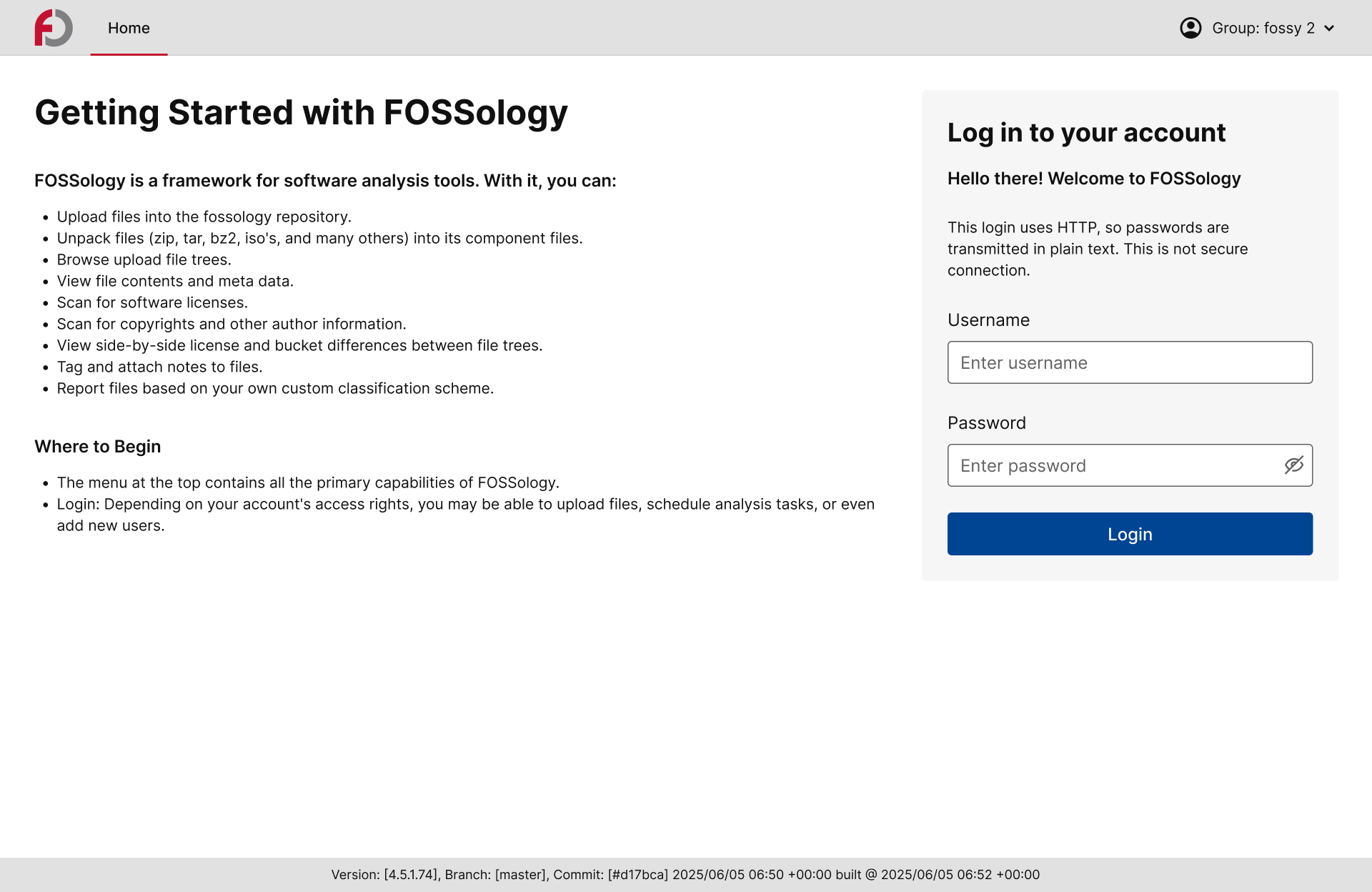Click the Getting Started with FOSSology title

(x=301, y=113)
